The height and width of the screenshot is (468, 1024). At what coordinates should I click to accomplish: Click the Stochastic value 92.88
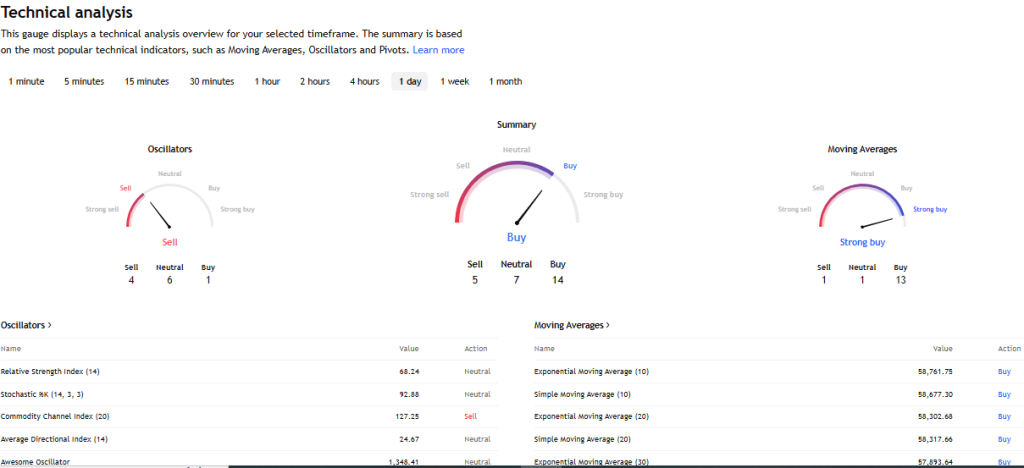(x=409, y=394)
